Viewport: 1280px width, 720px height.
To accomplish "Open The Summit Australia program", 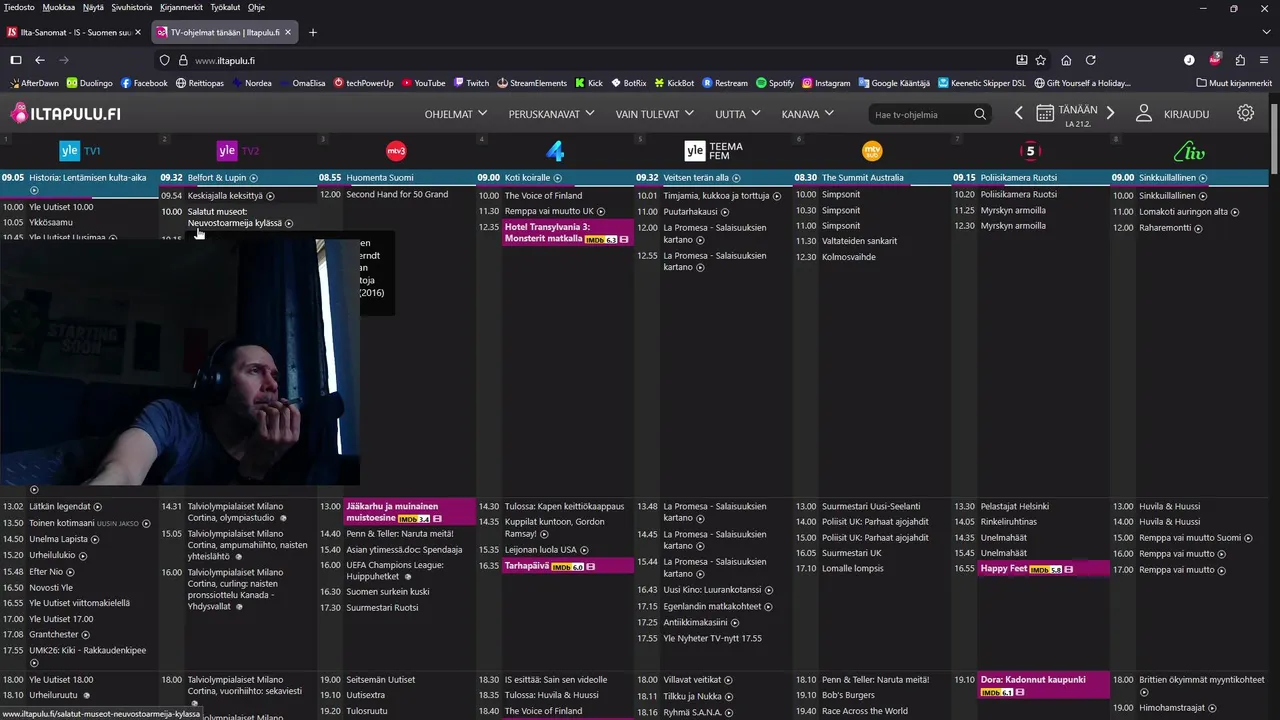I will [x=862, y=178].
